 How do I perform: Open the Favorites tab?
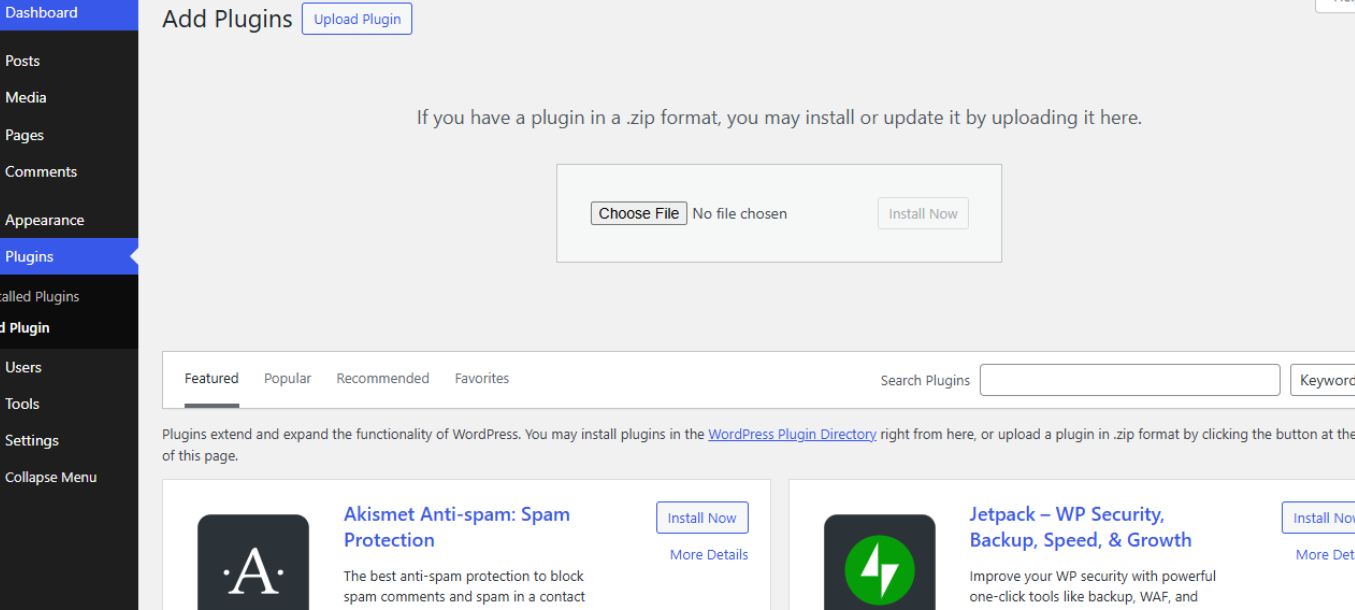click(x=481, y=378)
